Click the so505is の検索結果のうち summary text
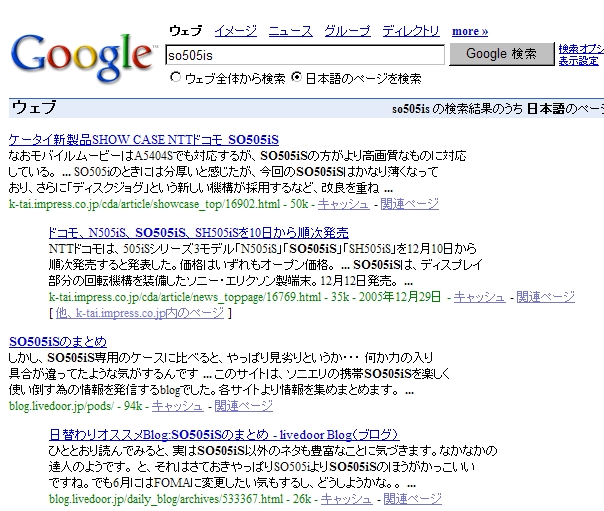This screenshot has width=604, height=511. coord(457,109)
